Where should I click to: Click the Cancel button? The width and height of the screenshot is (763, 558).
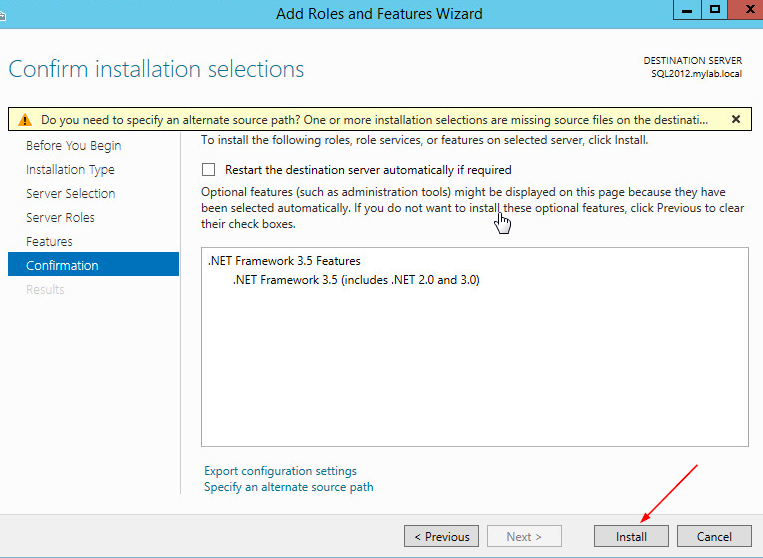(x=714, y=536)
